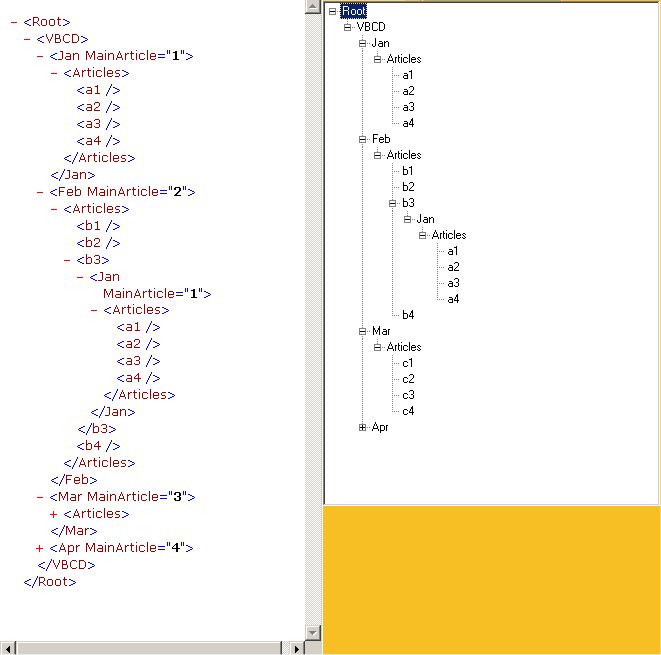Click the </Mar> closing tag

point(74,531)
